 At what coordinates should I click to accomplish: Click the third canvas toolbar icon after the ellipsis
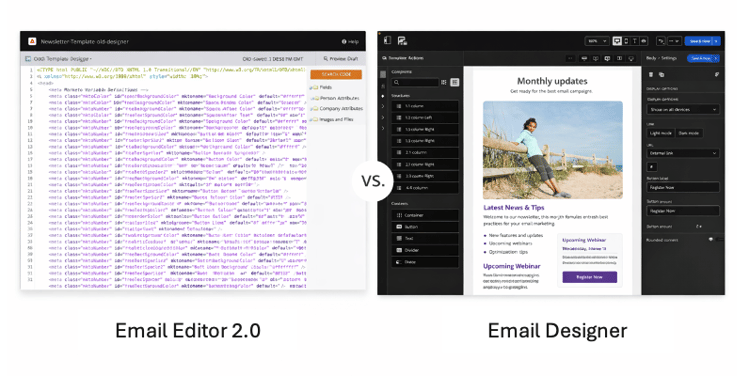coord(607,58)
